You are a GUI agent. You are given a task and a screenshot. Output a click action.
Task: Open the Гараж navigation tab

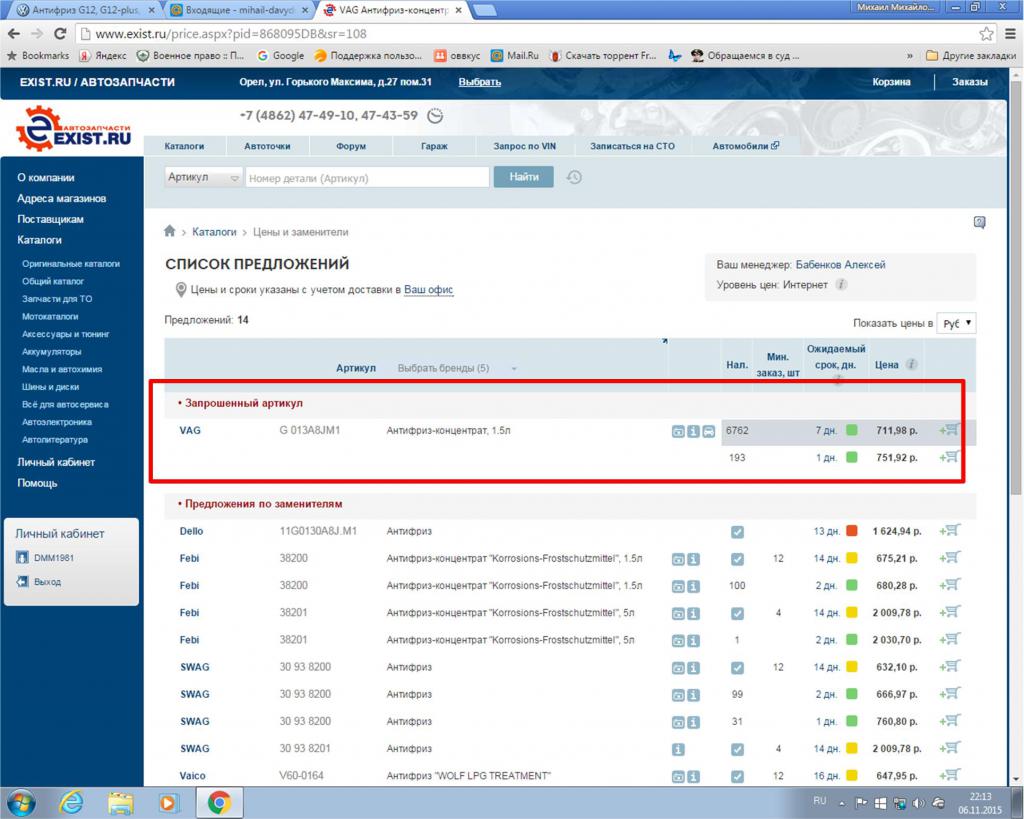tap(434, 146)
